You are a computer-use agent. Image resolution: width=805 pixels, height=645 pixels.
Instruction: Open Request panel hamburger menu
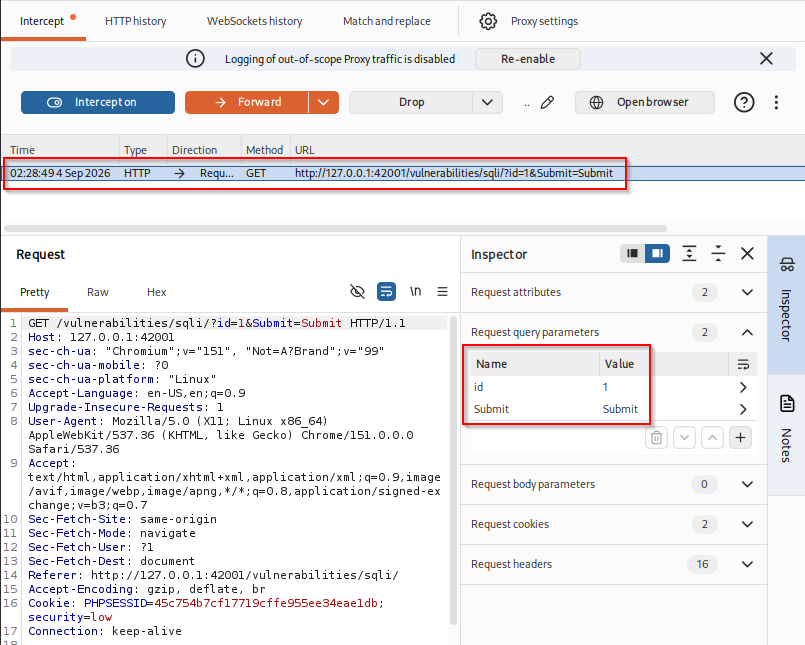[x=443, y=292]
